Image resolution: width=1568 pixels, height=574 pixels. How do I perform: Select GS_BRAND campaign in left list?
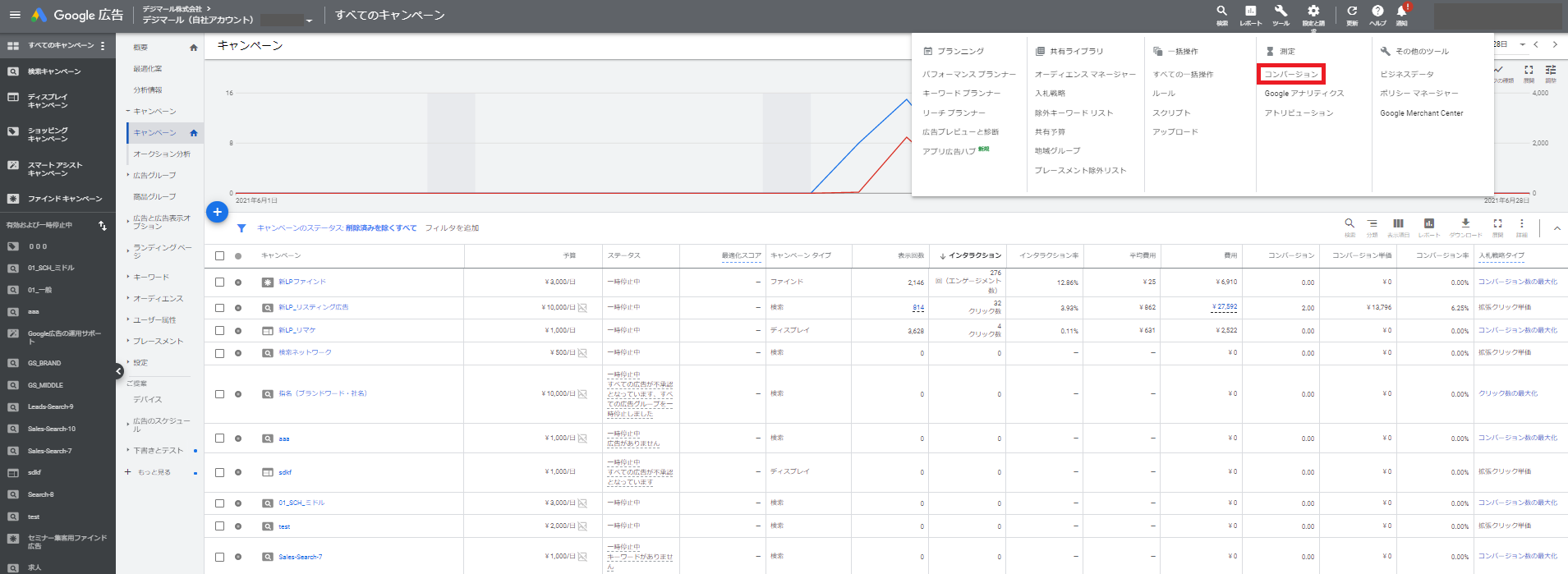(x=44, y=363)
